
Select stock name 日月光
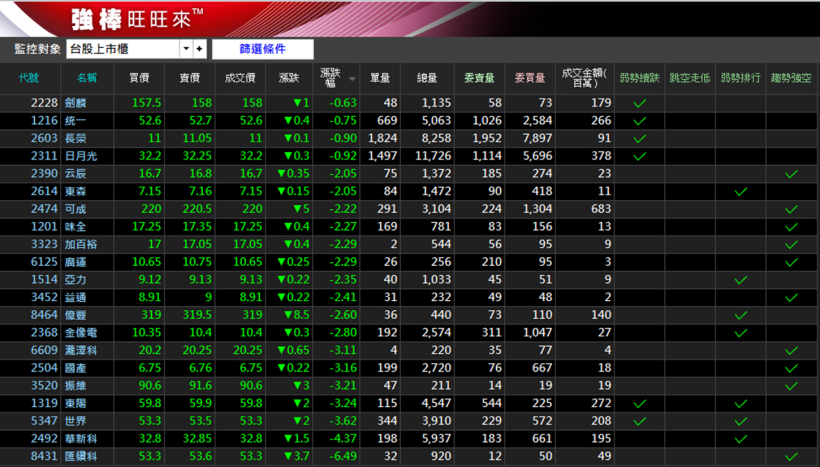pyautogui.click(x=81, y=156)
